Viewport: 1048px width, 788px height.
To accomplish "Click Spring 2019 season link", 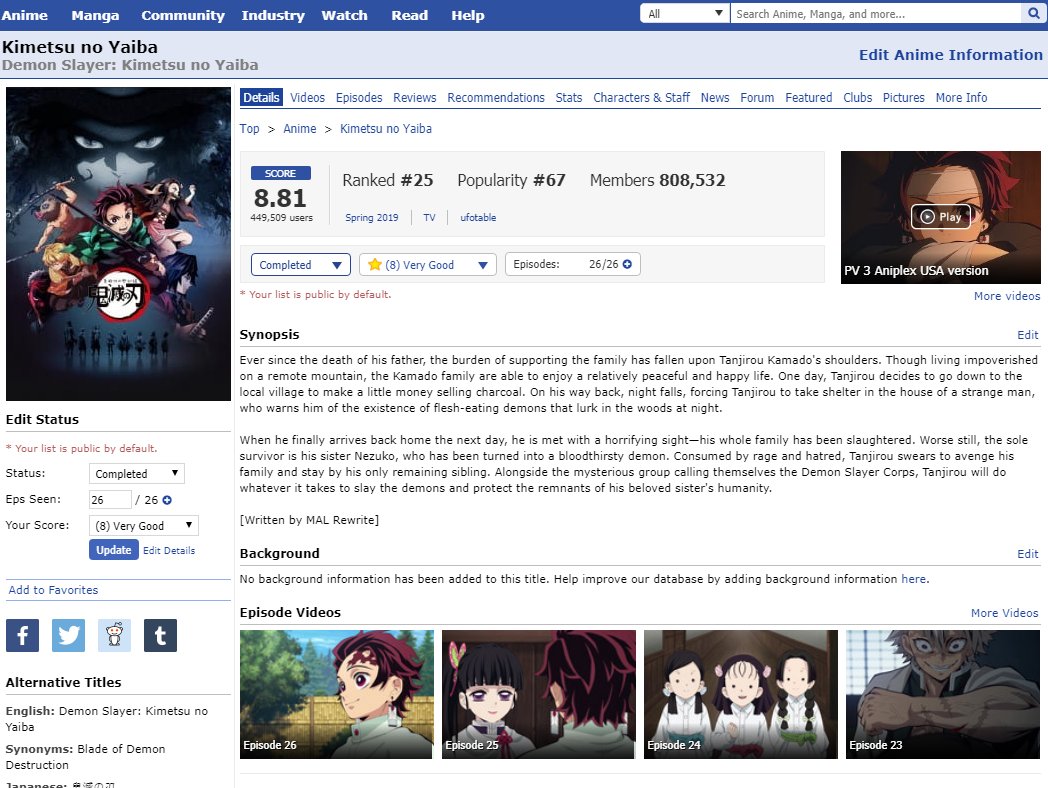I will (372, 217).
